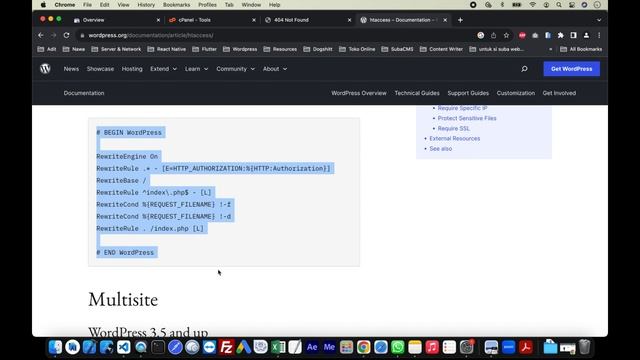Open the Documentation link

tap(84, 93)
